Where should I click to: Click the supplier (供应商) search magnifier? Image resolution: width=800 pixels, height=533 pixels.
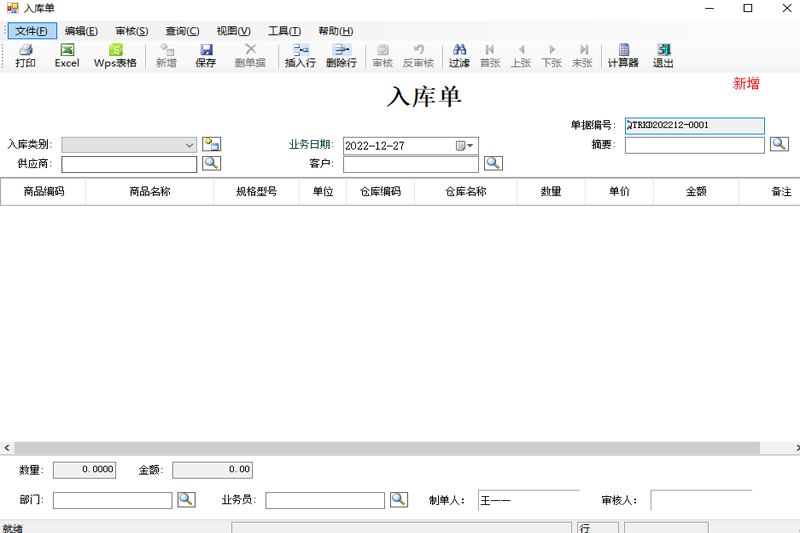pos(212,163)
